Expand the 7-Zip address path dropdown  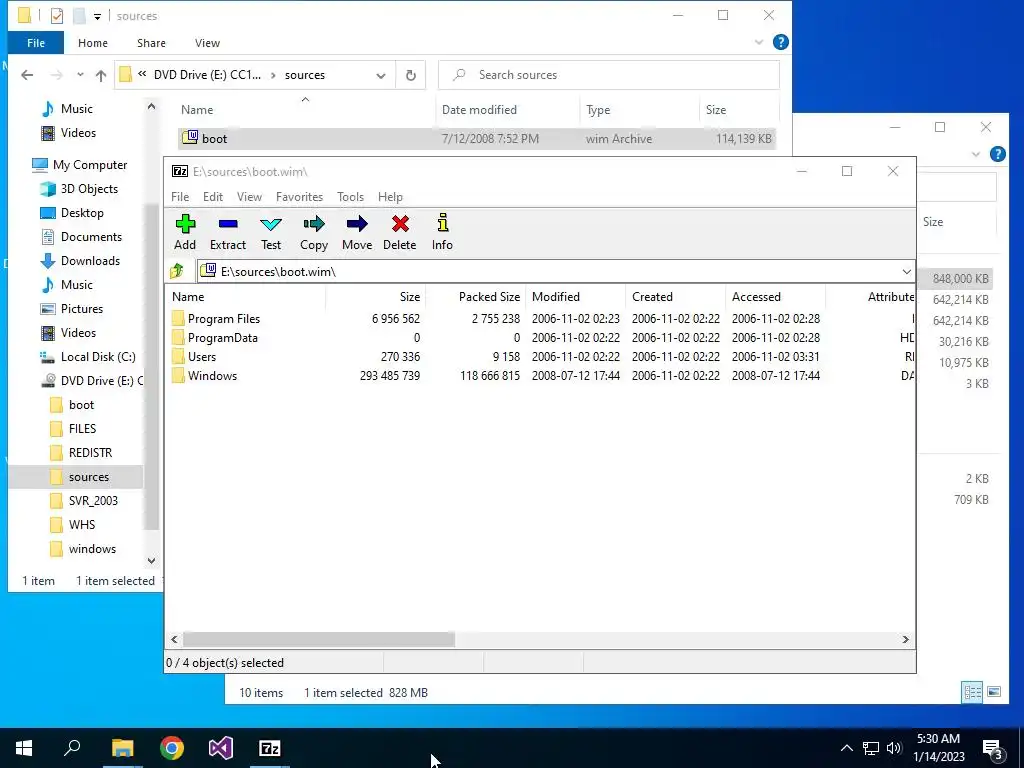pyautogui.click(x=906, y=272)
